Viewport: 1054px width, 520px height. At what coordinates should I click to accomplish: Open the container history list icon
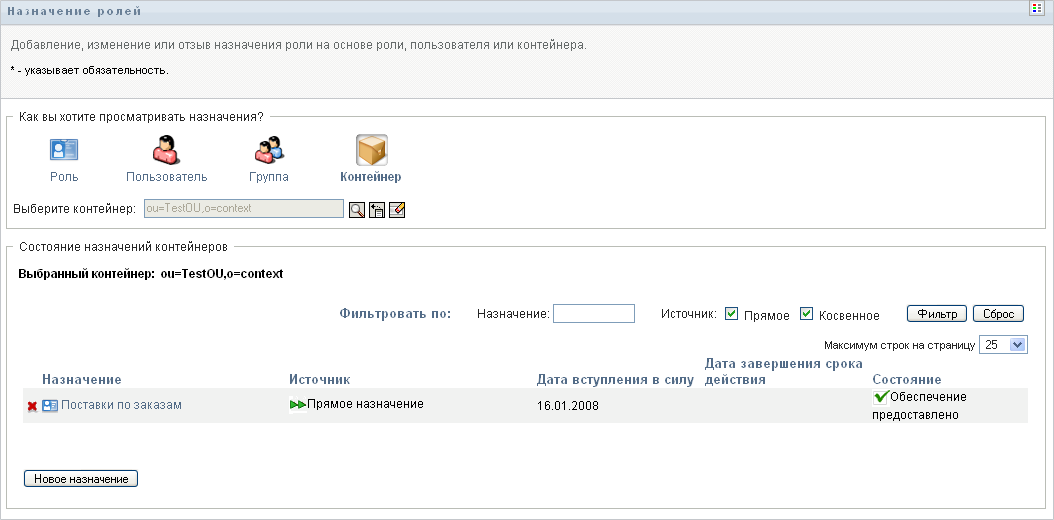(x=377, y=209)
